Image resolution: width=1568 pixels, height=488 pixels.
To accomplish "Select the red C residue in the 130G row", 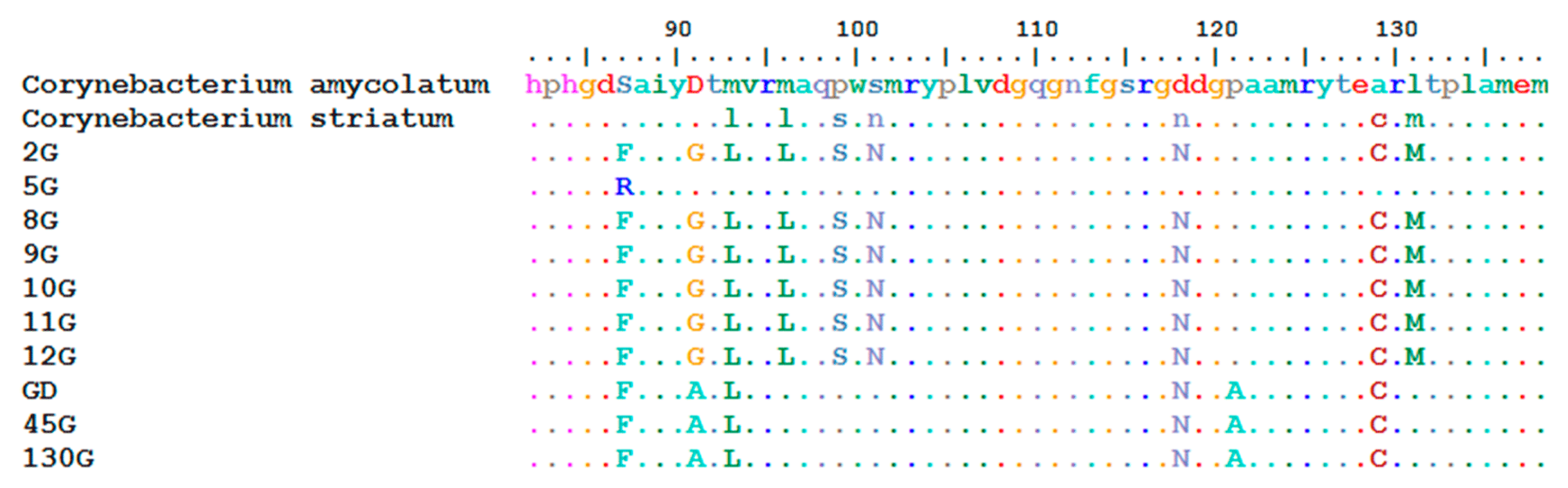I will (x=1379, y=459).
